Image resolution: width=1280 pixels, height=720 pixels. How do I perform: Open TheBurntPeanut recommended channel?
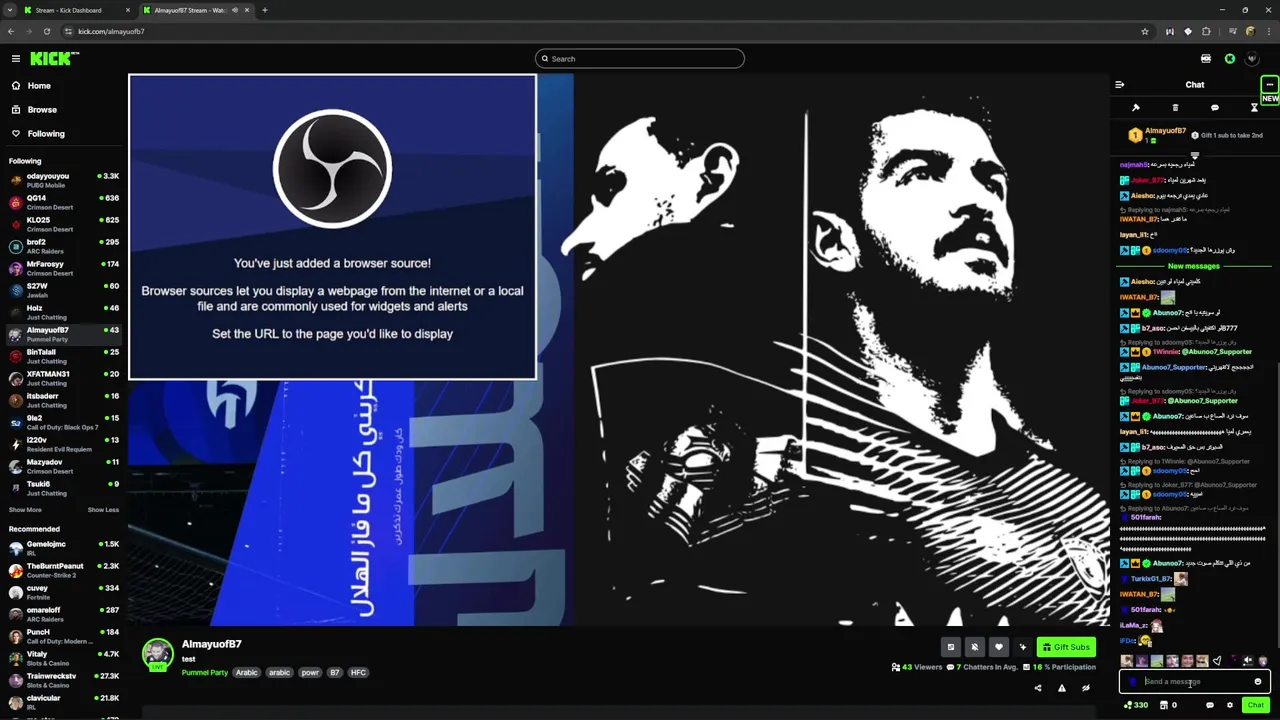[64, 571]
